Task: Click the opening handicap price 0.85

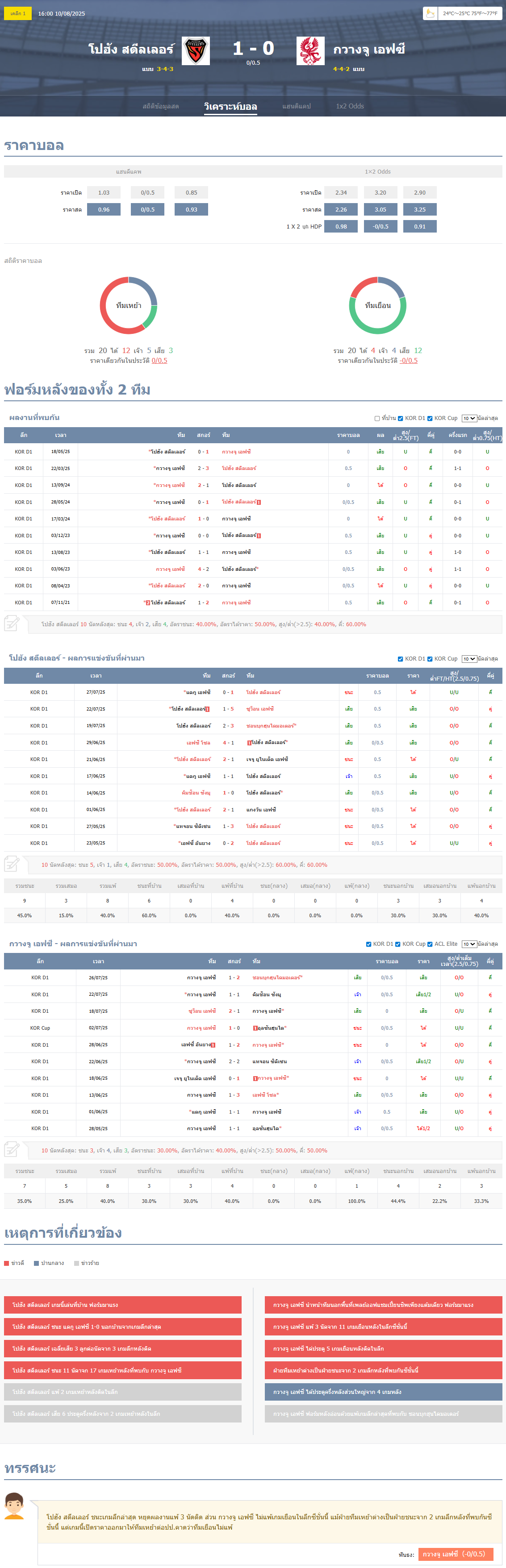Action: [191, 192]
